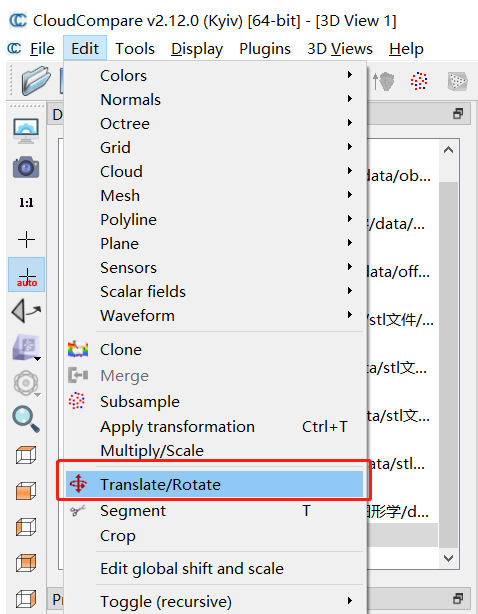Click the Clone rainbow icon

[x=78, y=349]
